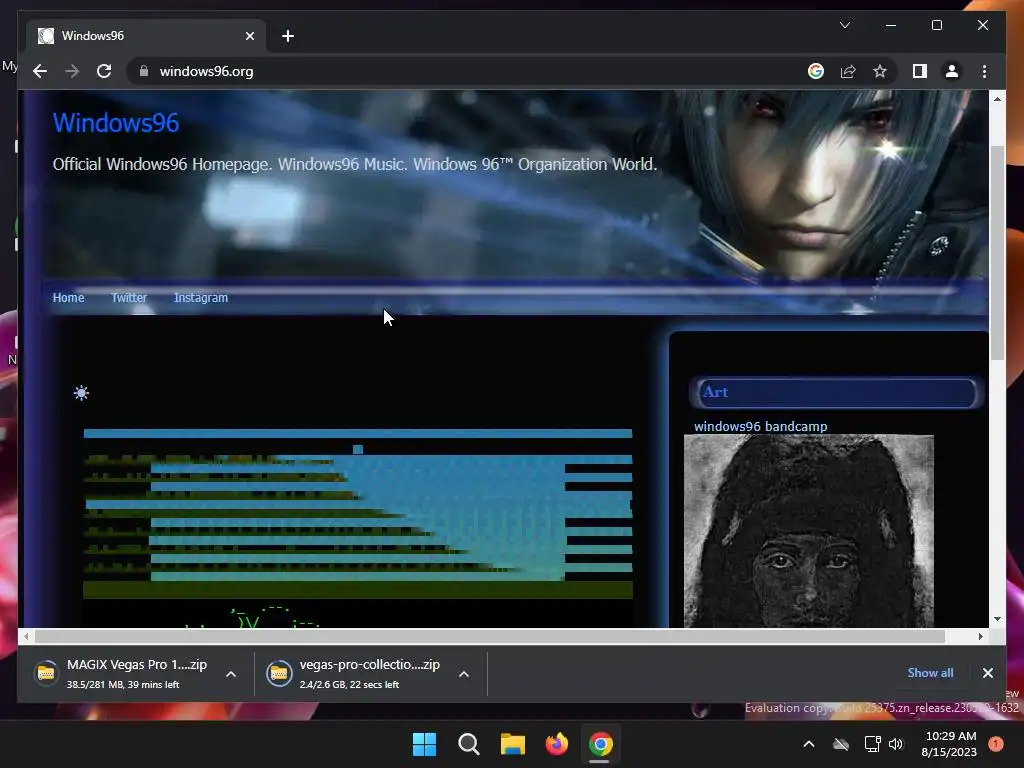Screen dimensions: 1024x768
Task: Click the horizontal scrollbar left arrow
Action: [25, 636]
